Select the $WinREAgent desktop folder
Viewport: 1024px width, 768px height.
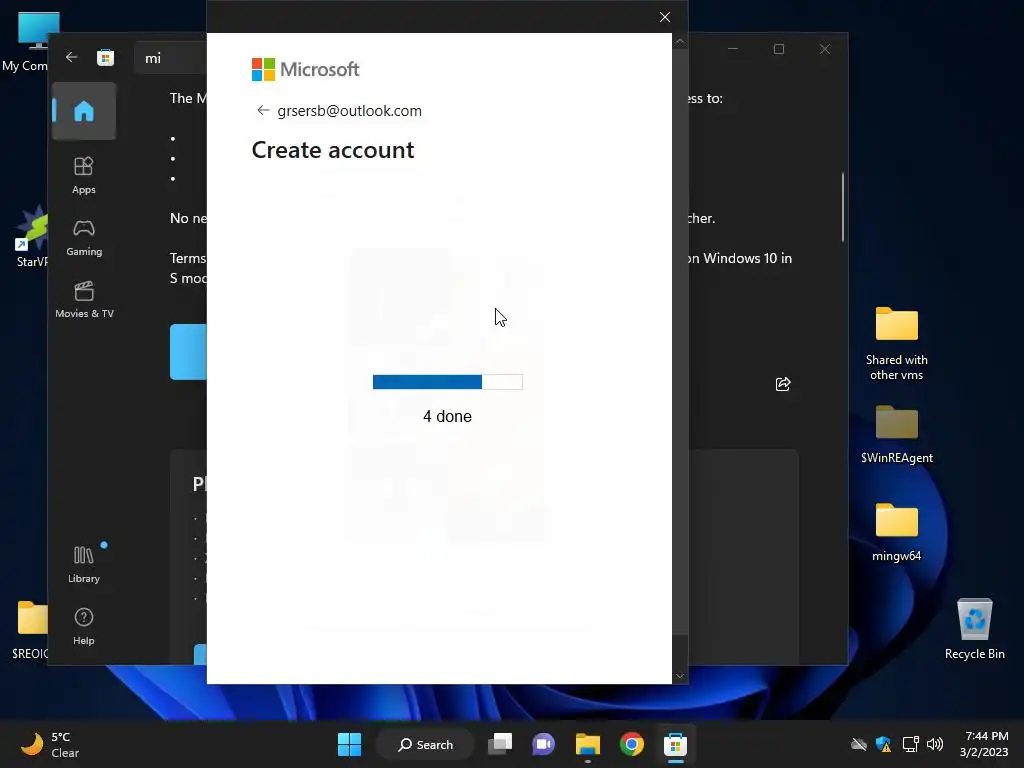pos(897,434)
